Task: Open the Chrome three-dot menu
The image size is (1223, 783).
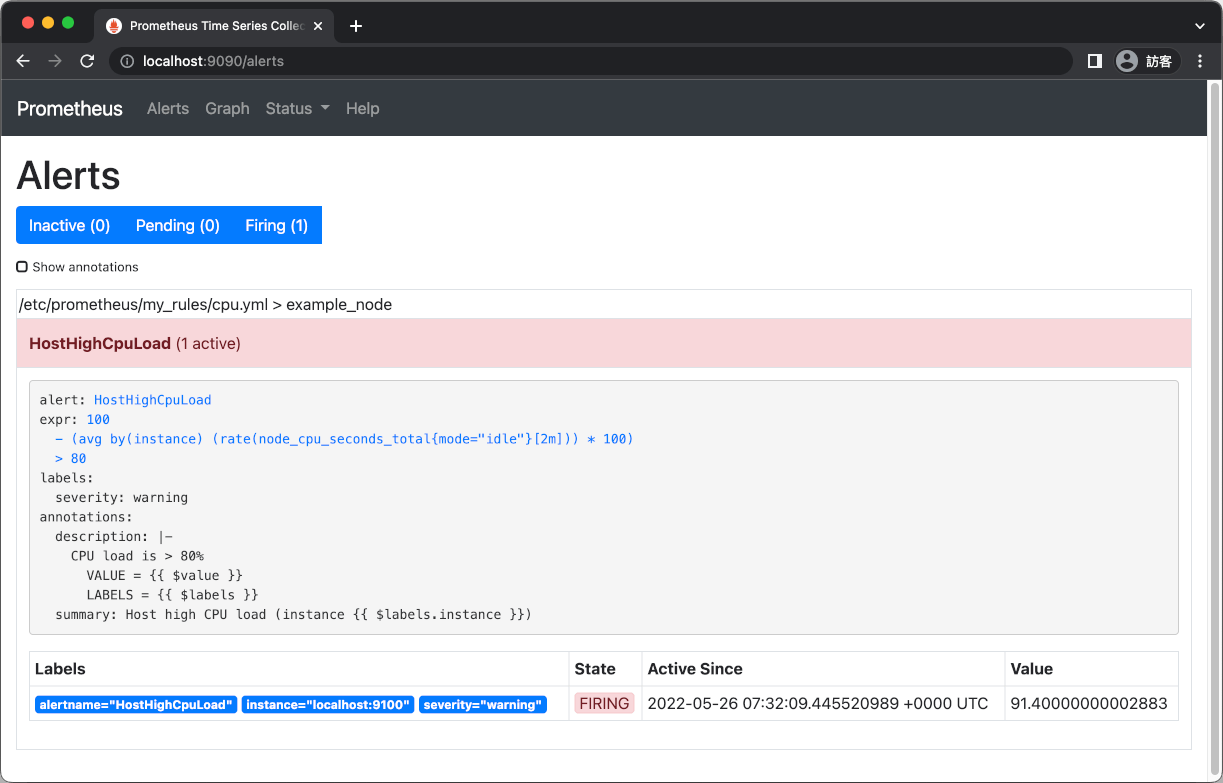Action: click(1201, 61)
